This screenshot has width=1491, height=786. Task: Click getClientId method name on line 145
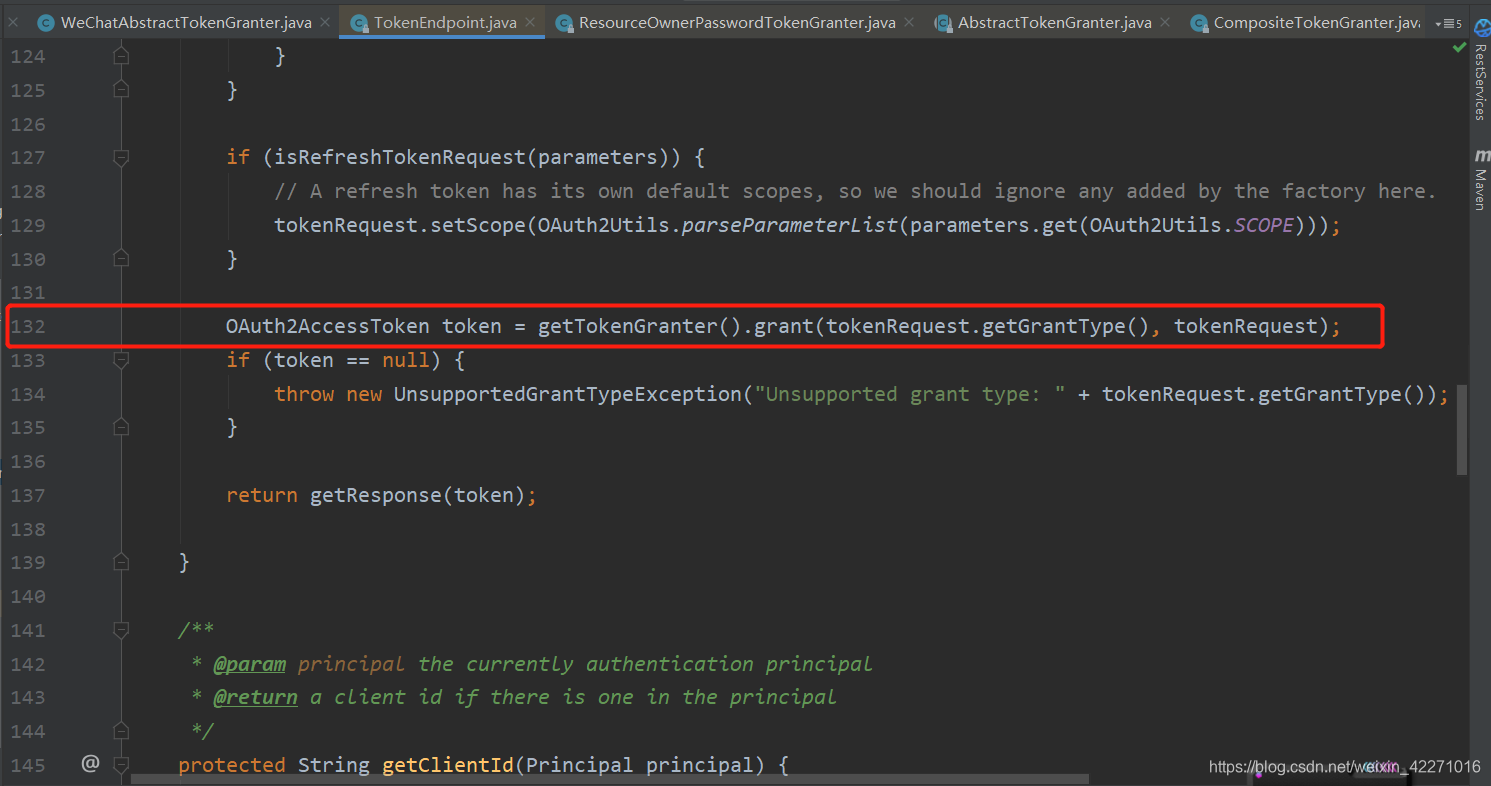point(448,765)
